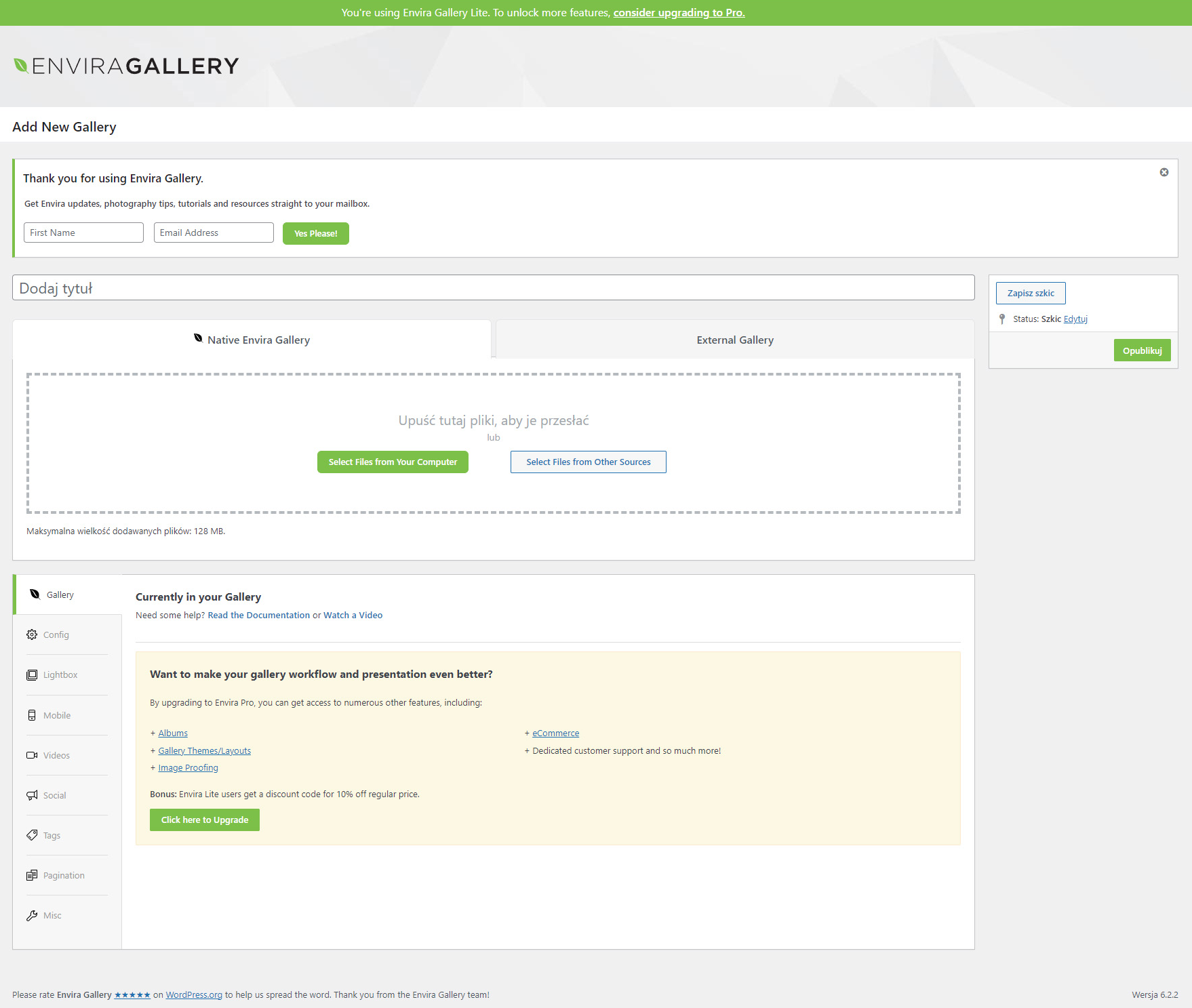Click Select Files from Other Sources
Screen dimensions: 1192x1008
click(588, 462)
